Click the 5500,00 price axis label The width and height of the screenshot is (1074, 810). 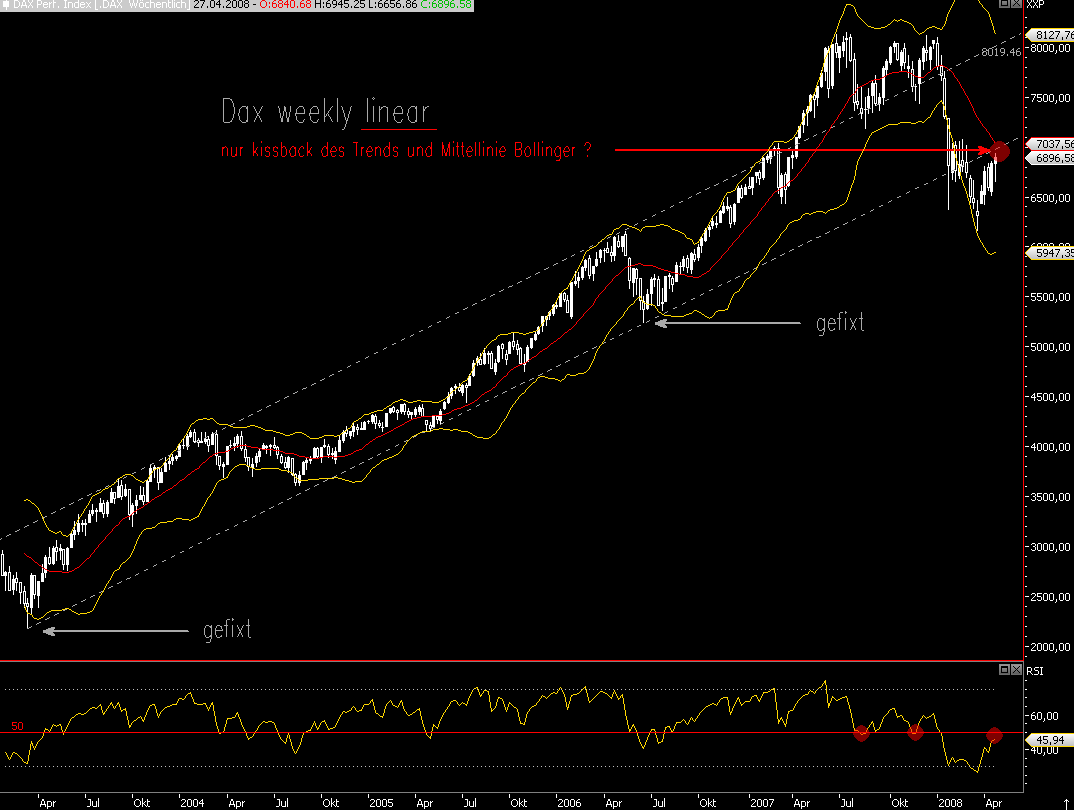[1050, 297]
